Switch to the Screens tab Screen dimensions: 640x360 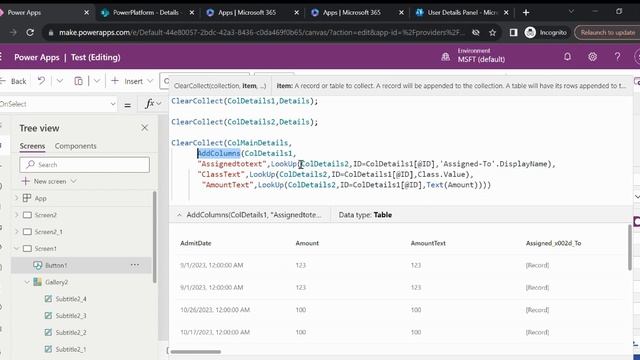point(32,146)
